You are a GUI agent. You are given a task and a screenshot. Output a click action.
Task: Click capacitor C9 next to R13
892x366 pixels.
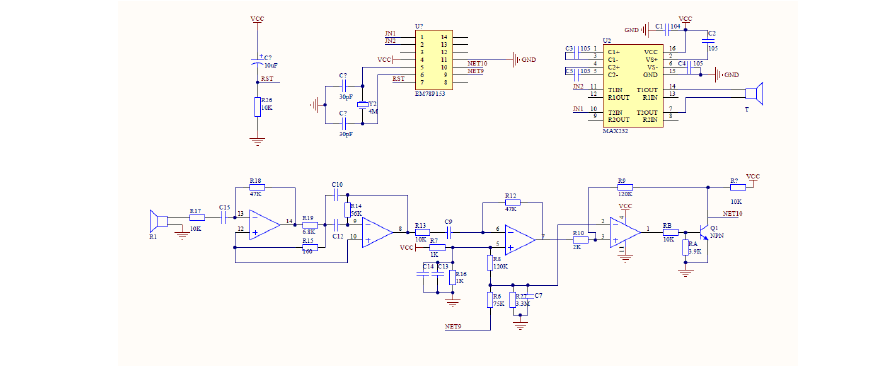coord(448,232)
